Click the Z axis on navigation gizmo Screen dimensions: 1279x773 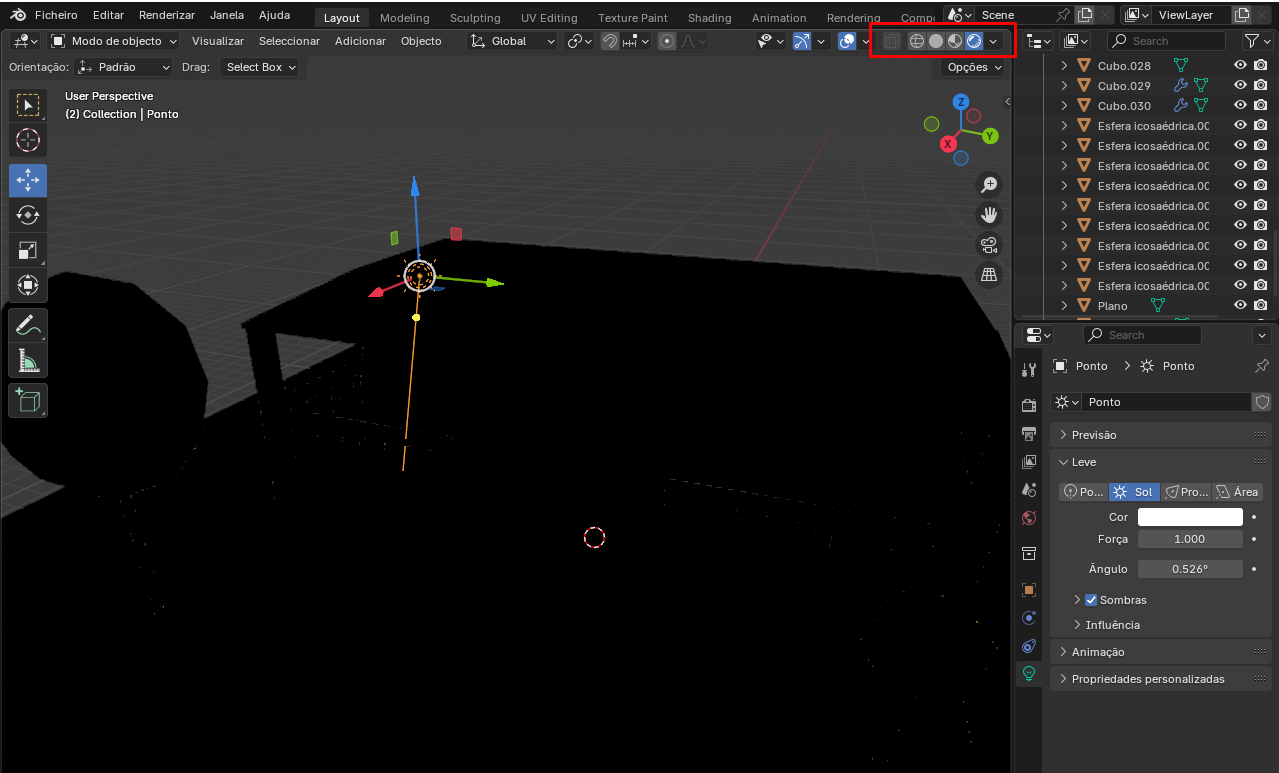[961, 102]
